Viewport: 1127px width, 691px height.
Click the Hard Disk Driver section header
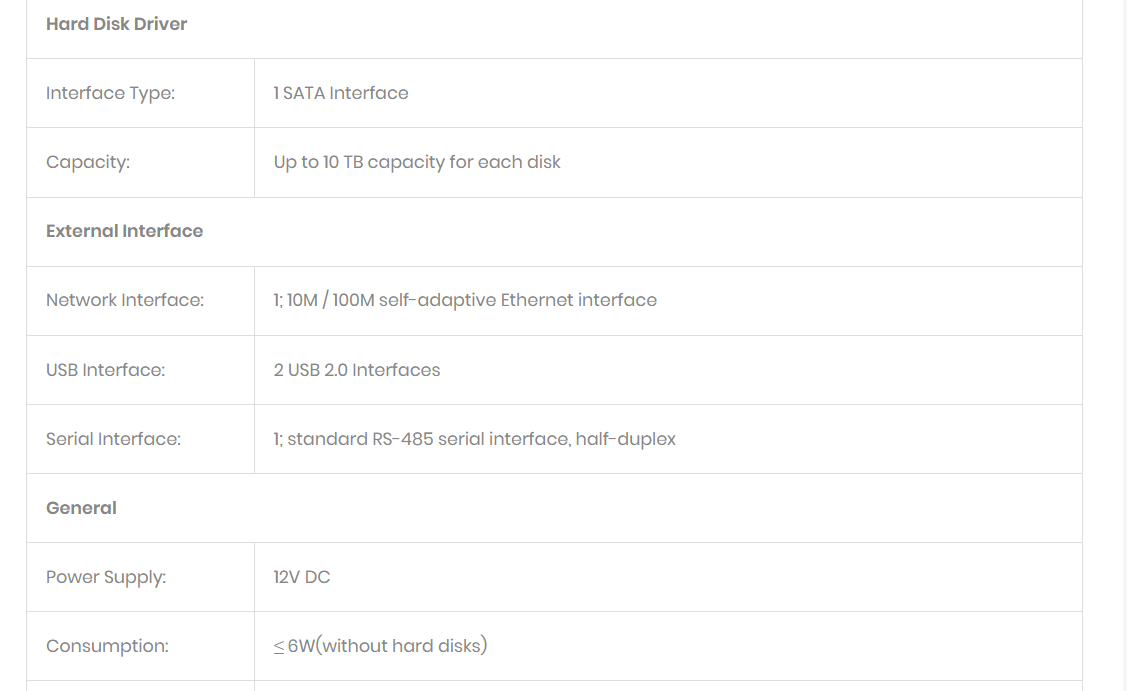tap(116, 24)
